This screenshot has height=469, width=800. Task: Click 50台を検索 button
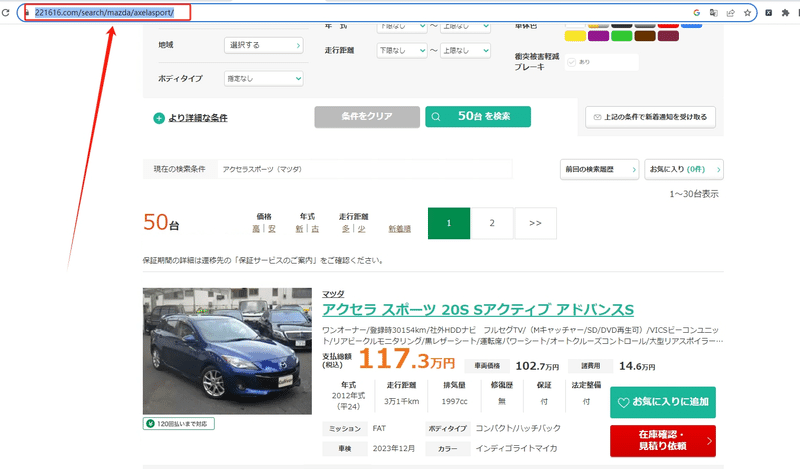478,117
